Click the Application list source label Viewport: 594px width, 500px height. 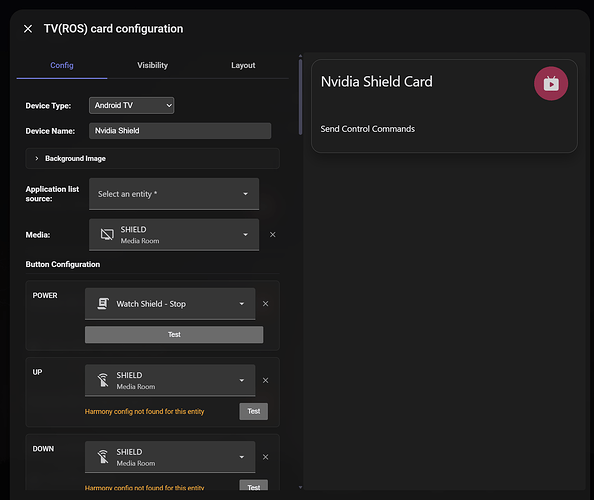tap(52, 194)
